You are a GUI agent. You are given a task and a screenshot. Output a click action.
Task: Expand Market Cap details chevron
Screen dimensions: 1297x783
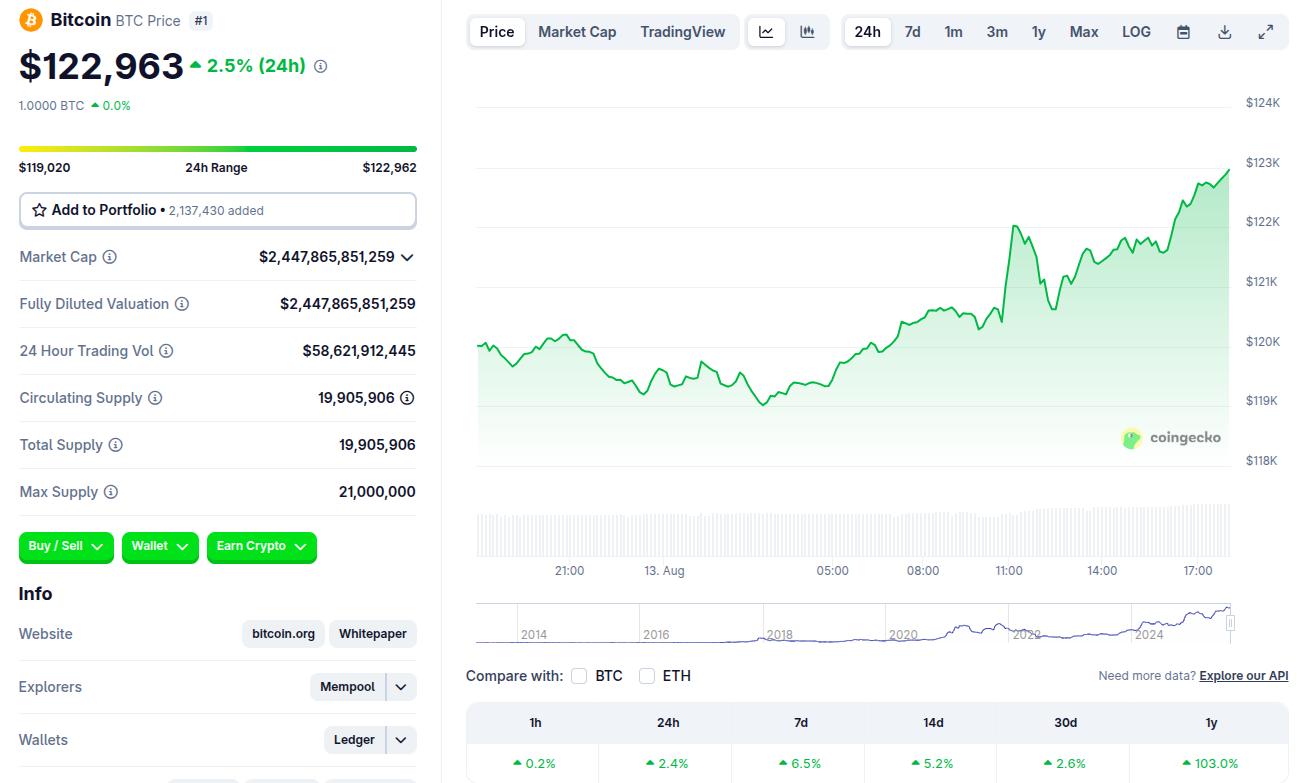pyautogui.click(x=407, y=257)
